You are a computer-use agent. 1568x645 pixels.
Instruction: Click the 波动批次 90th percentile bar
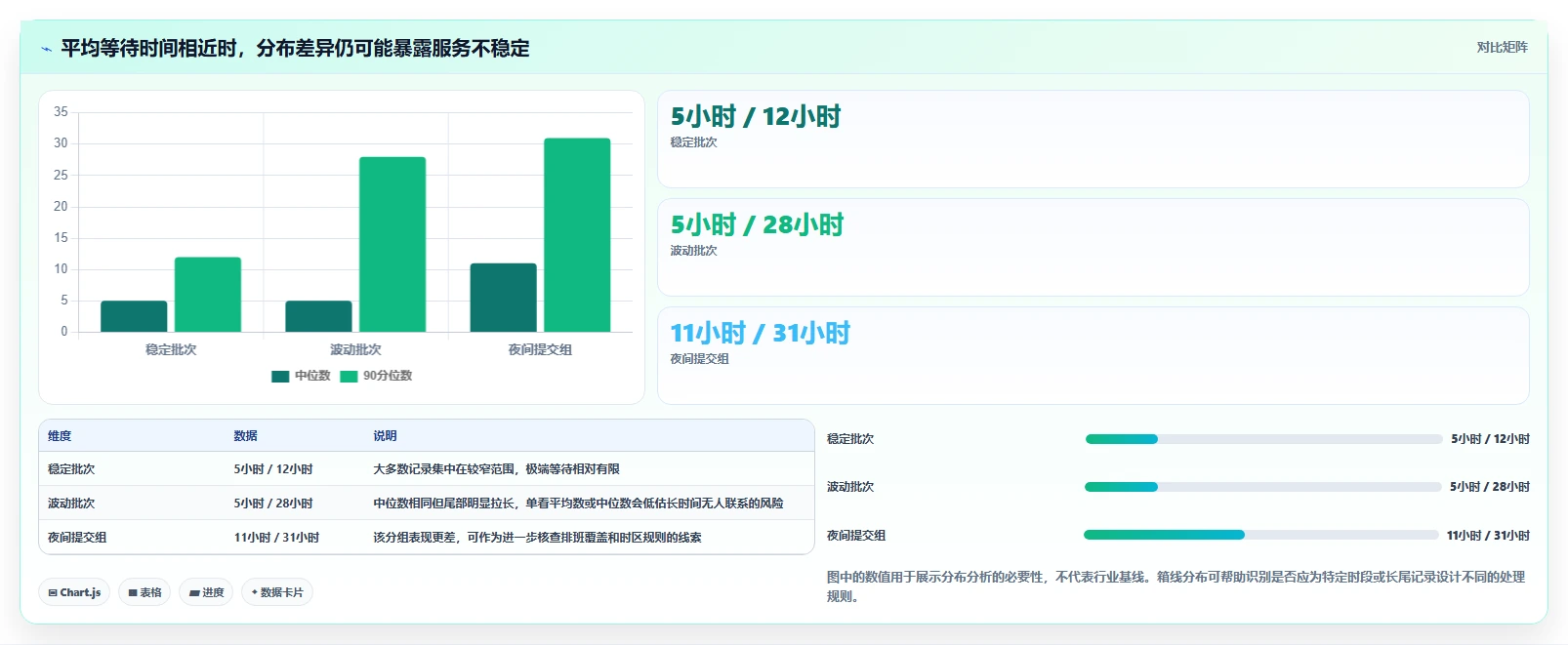point(392,244)
